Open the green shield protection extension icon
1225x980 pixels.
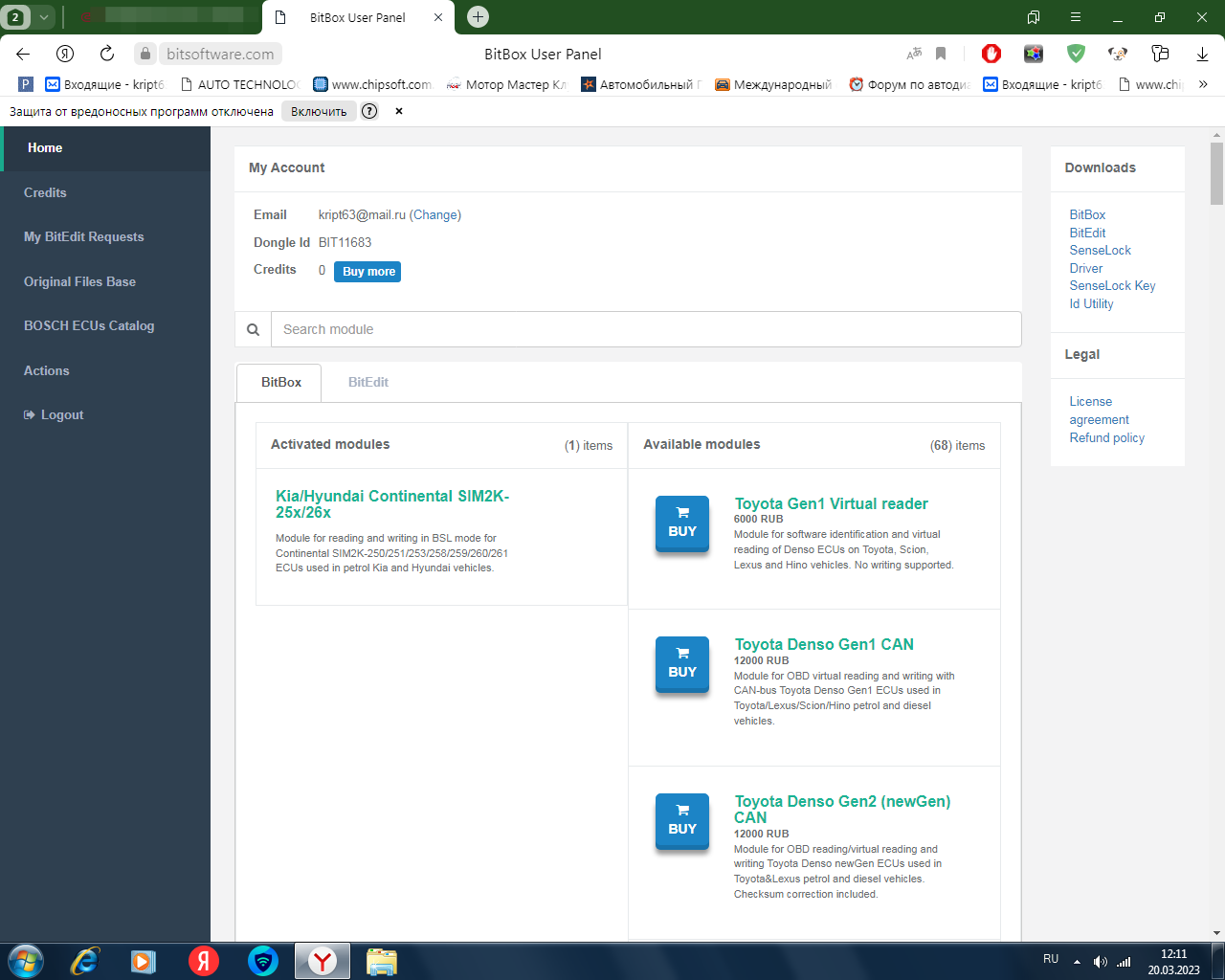point(1076,54)
